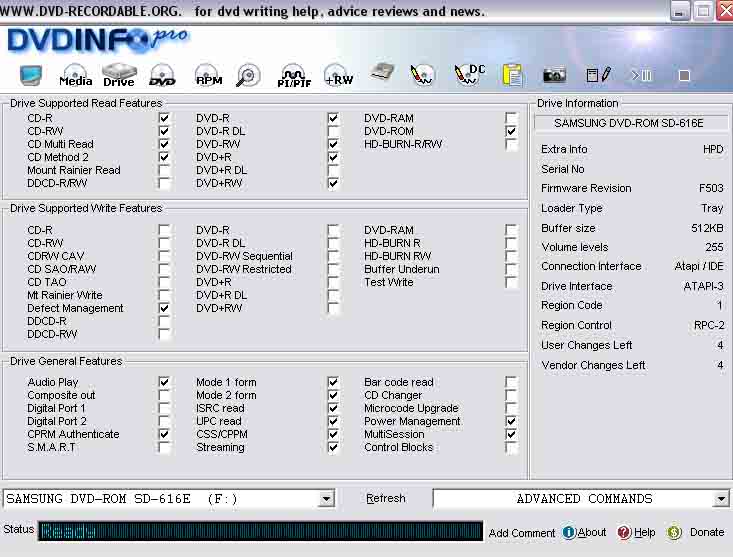This screenshot has height=557, width=733.
Task: Open the ADVANCED COMMANDS dropdown arrow
Action: [x=721, y=499]
